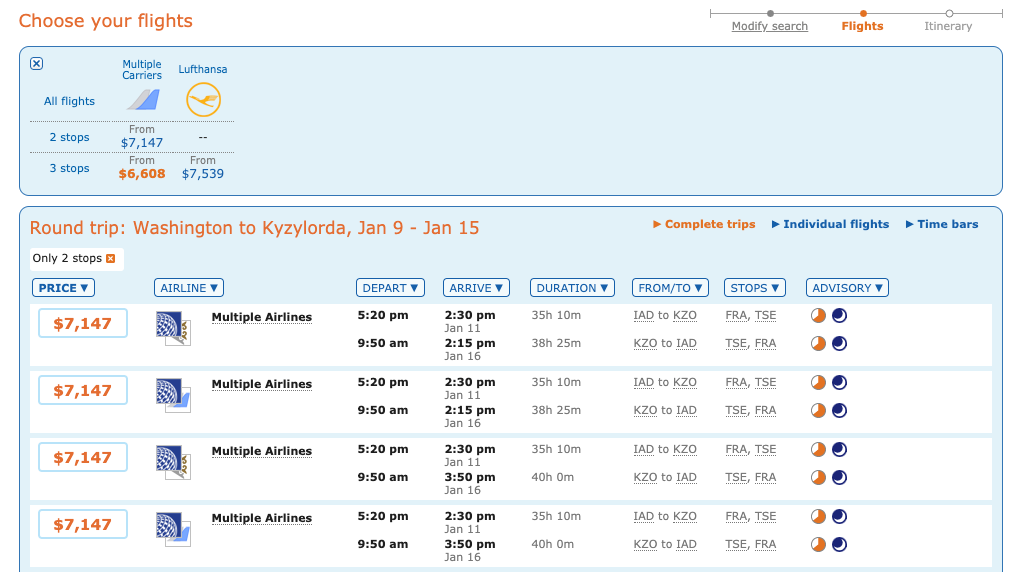Click the Multiple Carriers tail fin icon
1012x572 pixels.
pyautogui.click(x=143, y=100)
